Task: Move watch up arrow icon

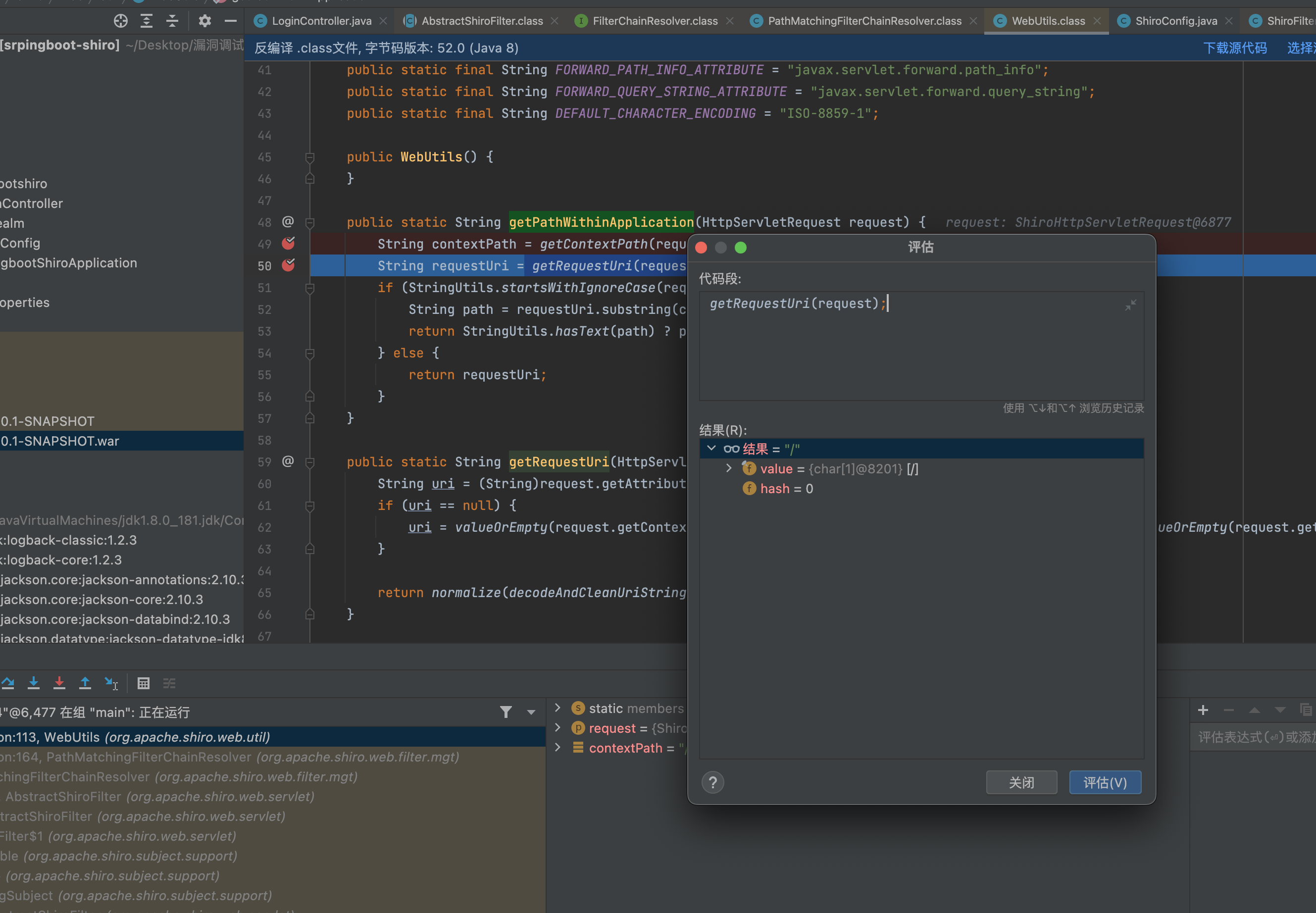Action: (x=1254, y=710)
